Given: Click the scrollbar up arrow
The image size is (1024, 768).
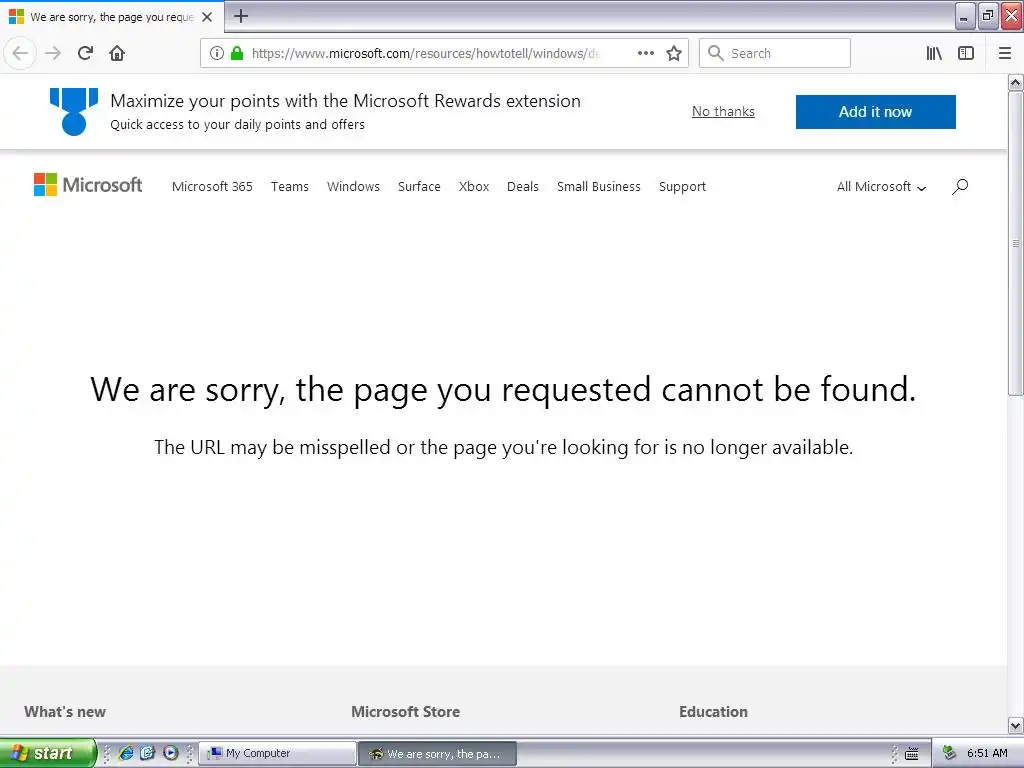Looking at the screenshot, I should (x=1015, y=82).
